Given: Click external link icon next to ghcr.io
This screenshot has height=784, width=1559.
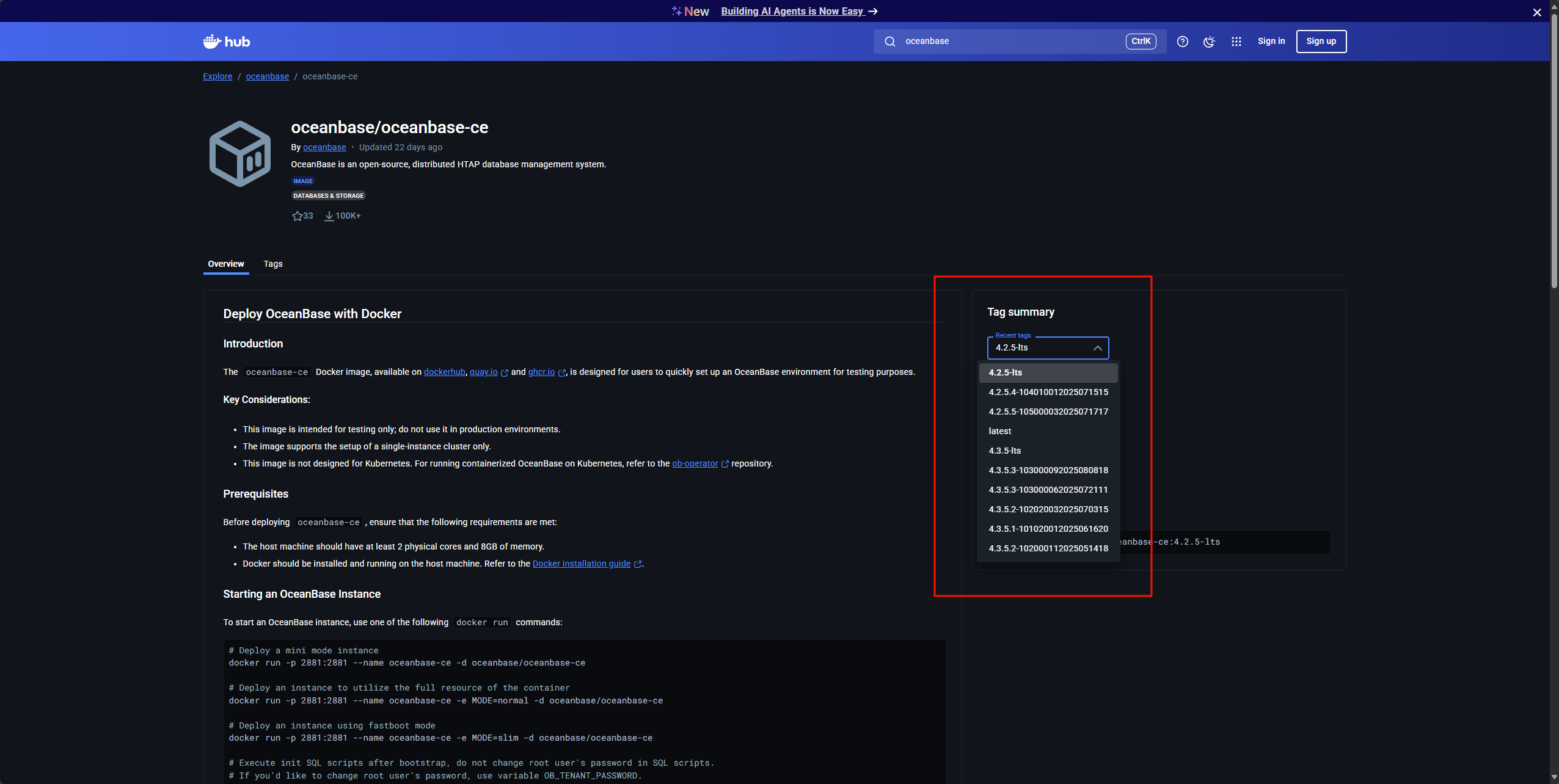Looking at the screenshot, I should tap(562, 372).
